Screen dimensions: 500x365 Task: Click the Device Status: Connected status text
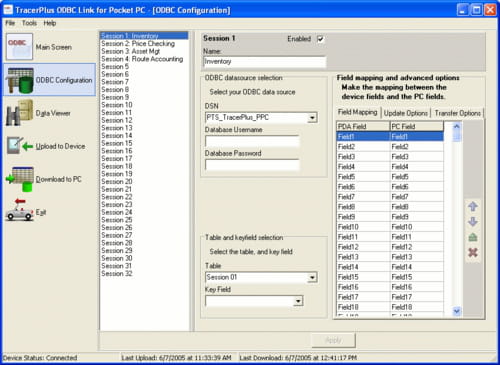coord(40,358)
